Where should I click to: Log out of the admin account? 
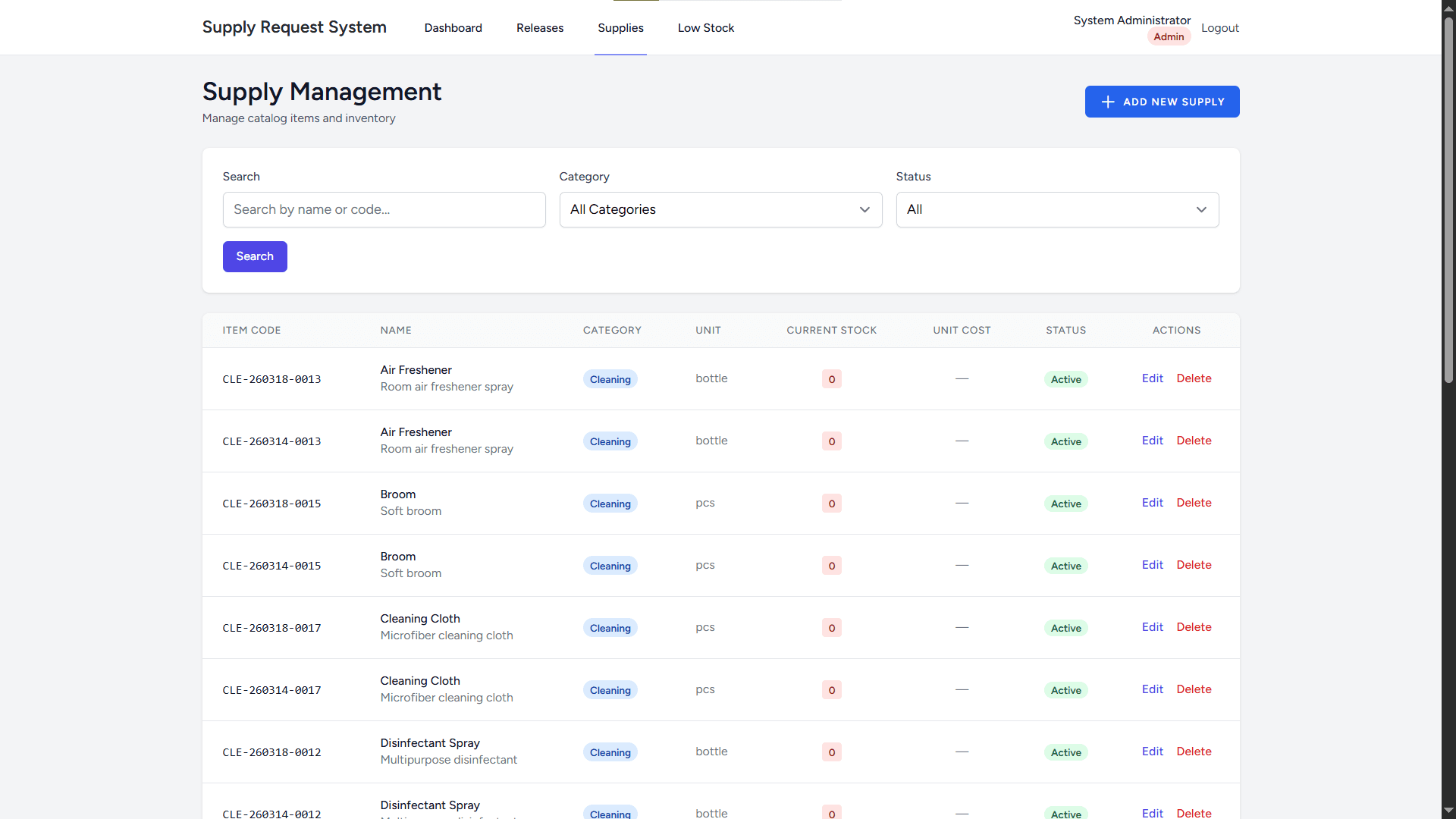click(1219, 28)
